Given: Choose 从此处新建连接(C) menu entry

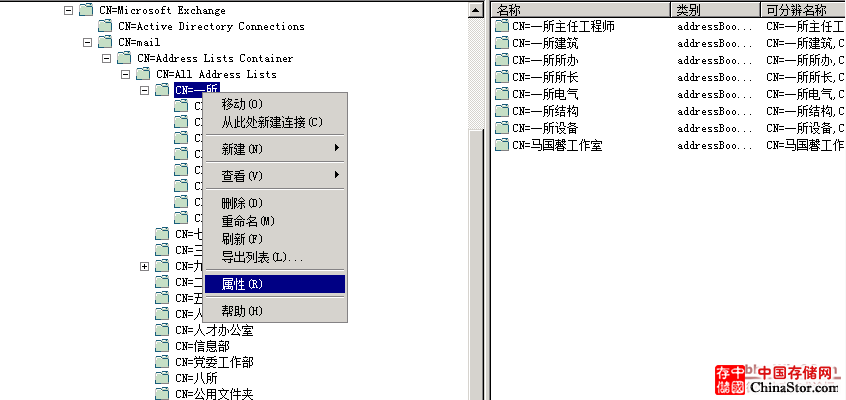Looking at the screenshot, I should 275,122.
